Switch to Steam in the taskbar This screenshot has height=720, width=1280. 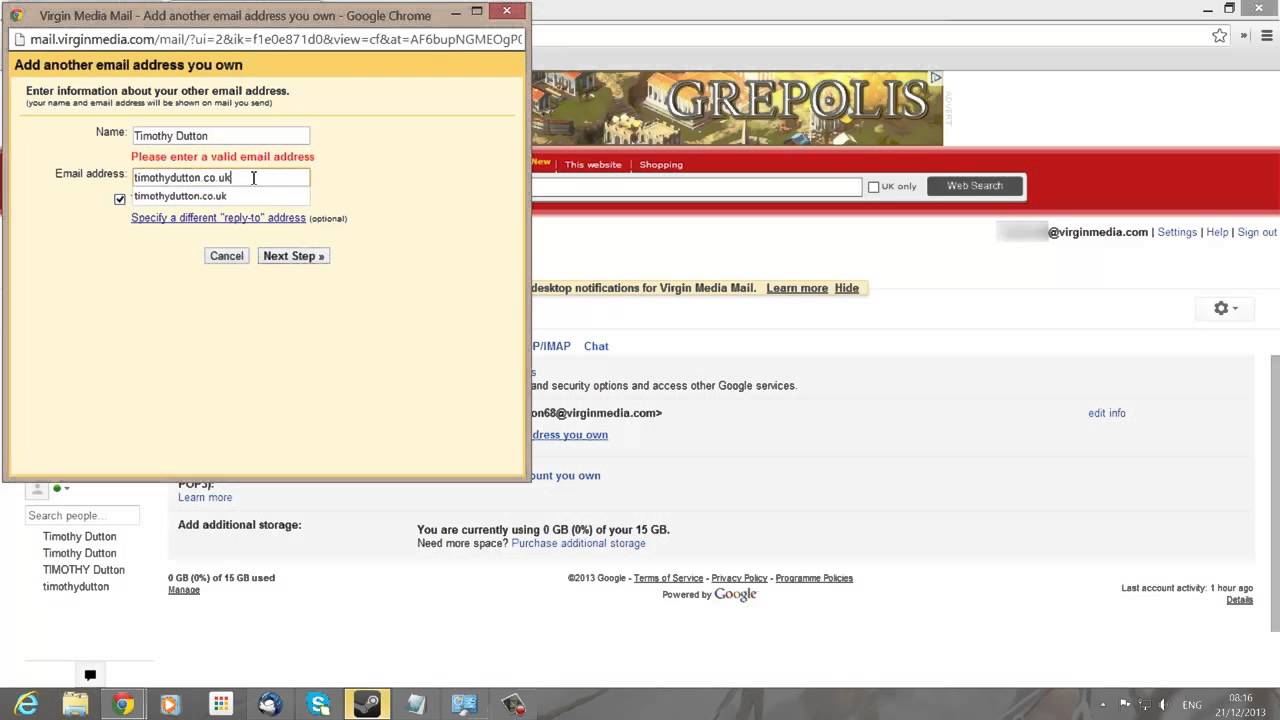pos(367,704)
